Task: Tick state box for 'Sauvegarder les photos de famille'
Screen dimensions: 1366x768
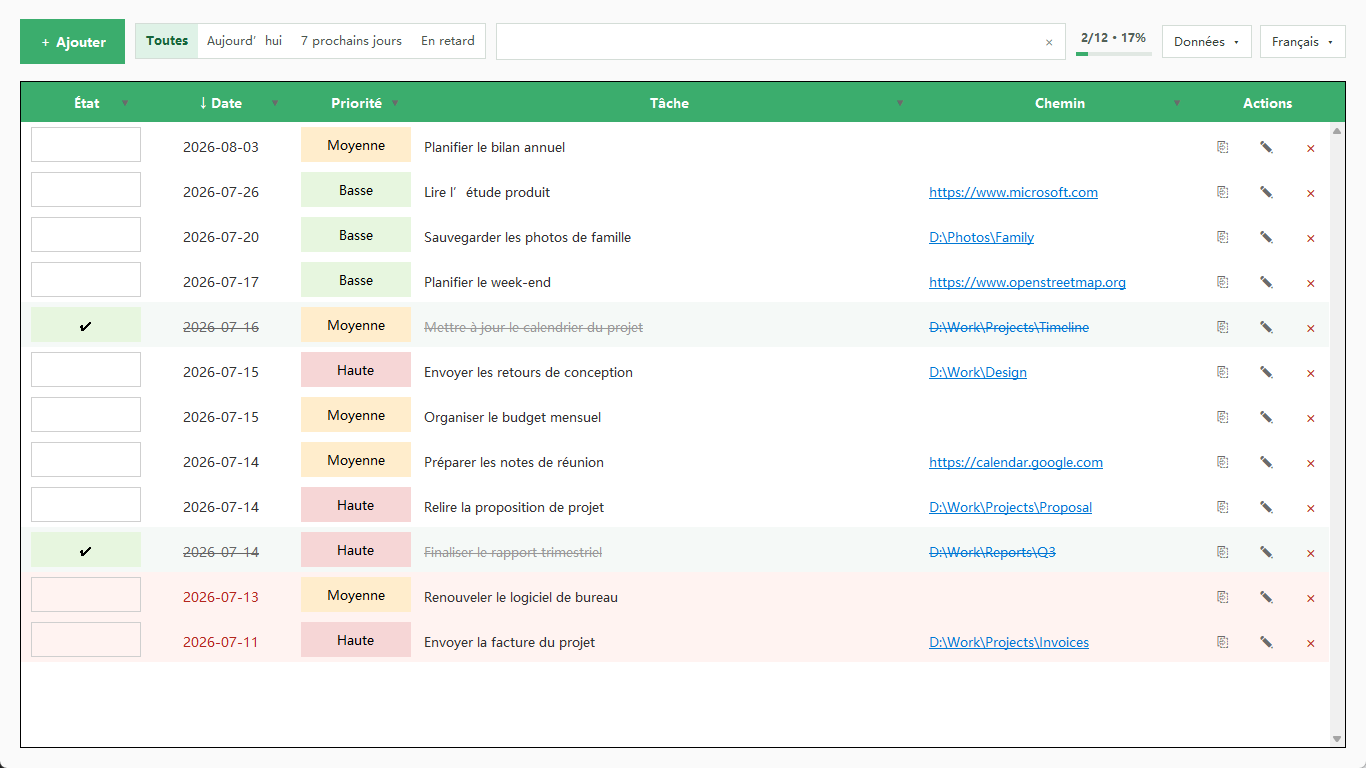Action: pyautogui.click(x=86, y=234)
